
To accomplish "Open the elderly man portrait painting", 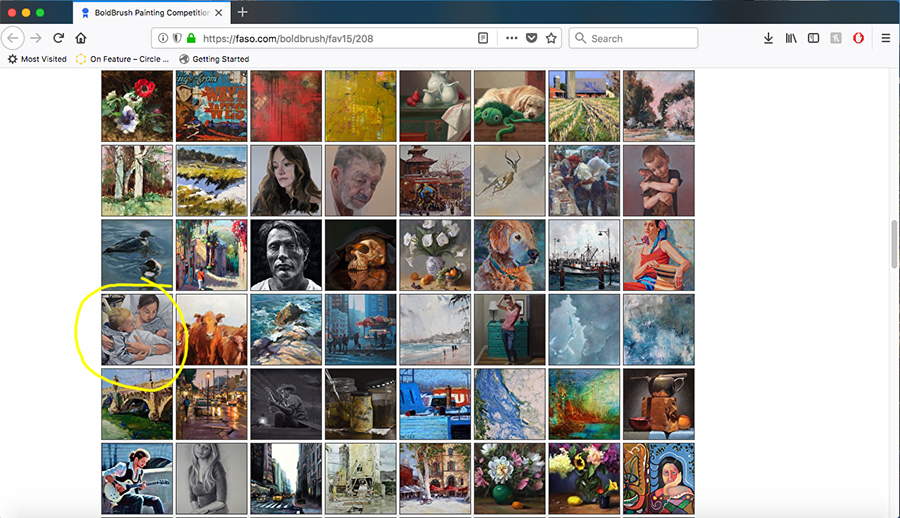I will click(x=360, y=181).
